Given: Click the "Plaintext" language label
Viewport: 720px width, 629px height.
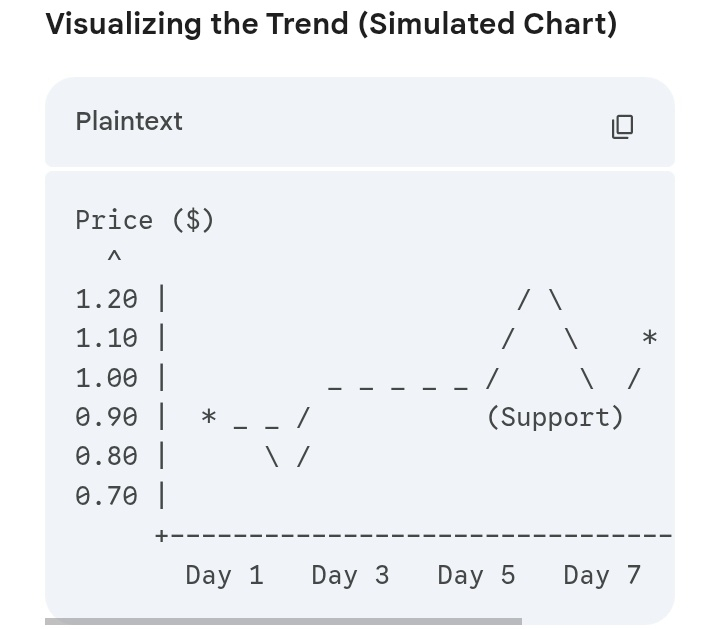Looking at the screenshot, I should tap(129, 122).
